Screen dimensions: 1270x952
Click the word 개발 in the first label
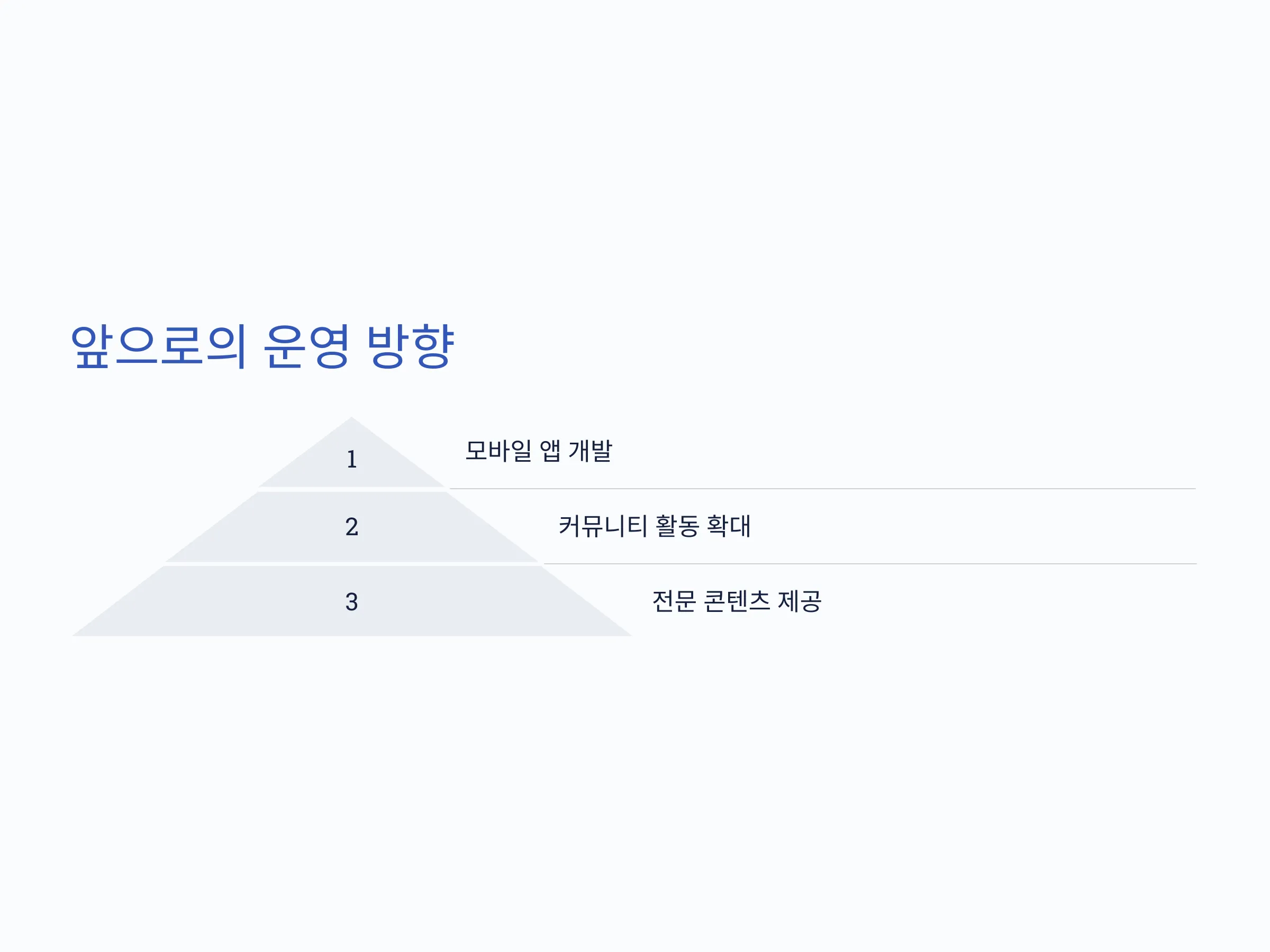pyautogui.click(x=591, y=451)
